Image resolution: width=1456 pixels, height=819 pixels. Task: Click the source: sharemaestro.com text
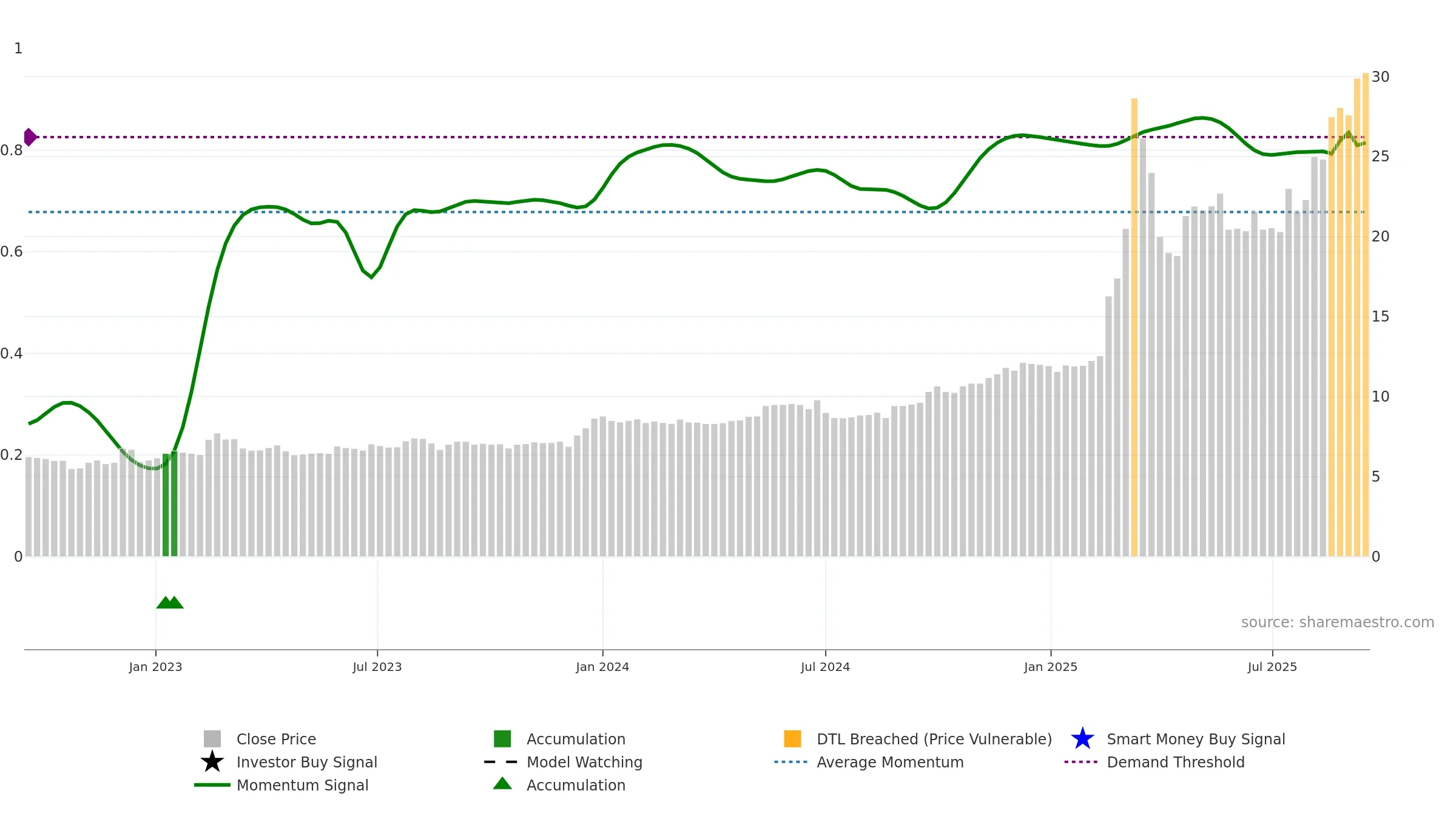(x=1338, y=622)
